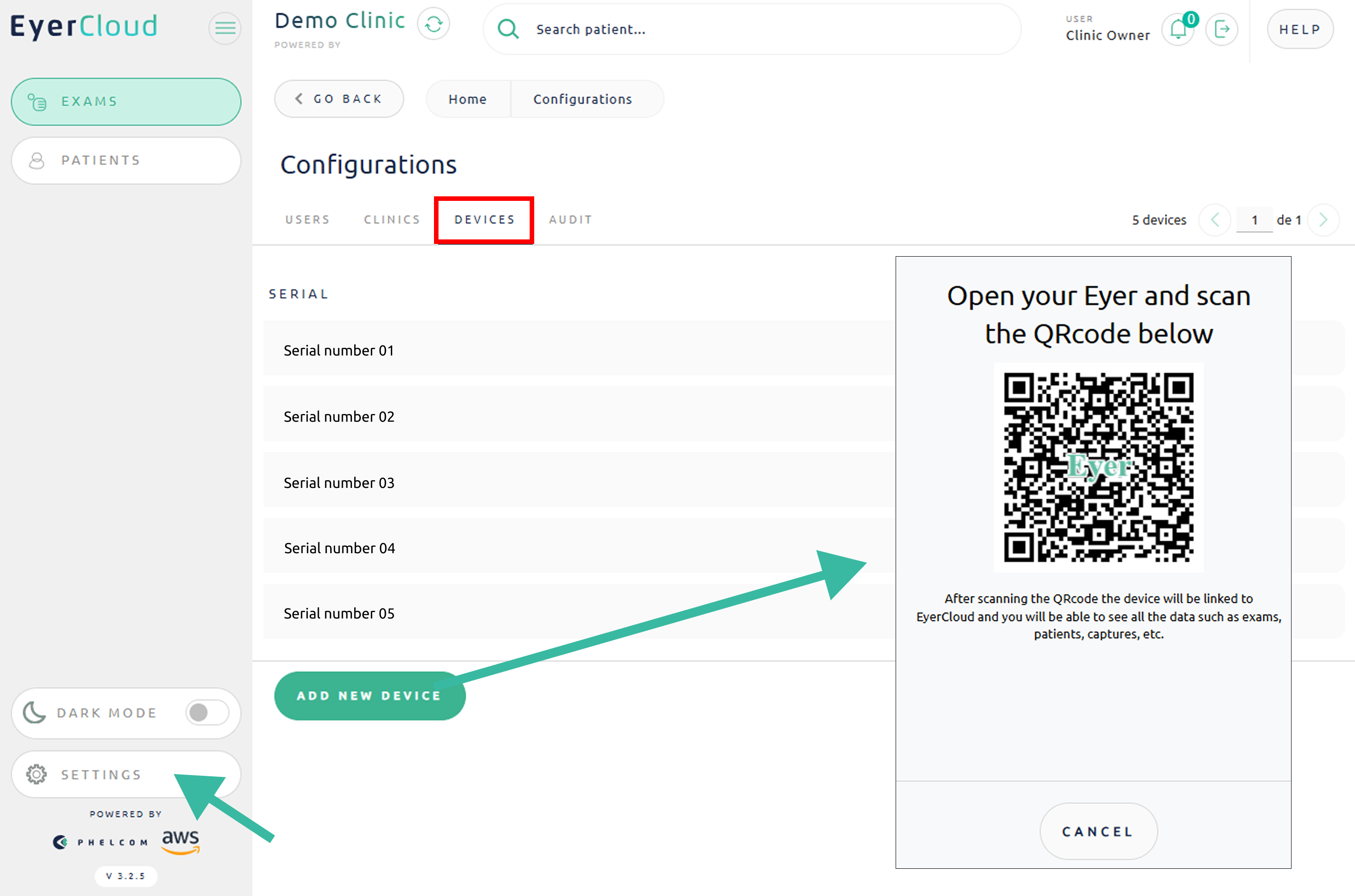Switch to the Users tab
The image size is (1355, 896).
307,219
